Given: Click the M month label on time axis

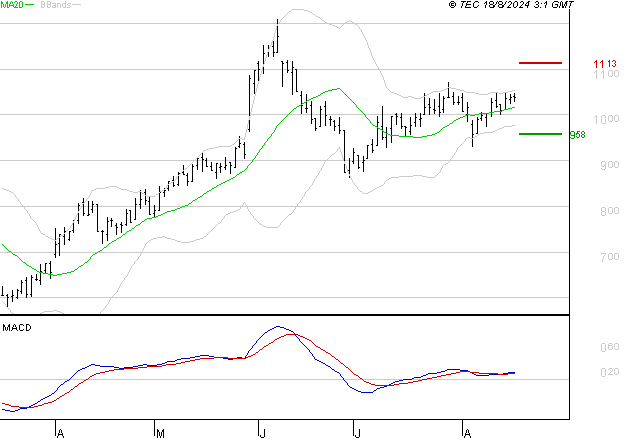Looking at the screenshot, I should (x=160, y=434).
